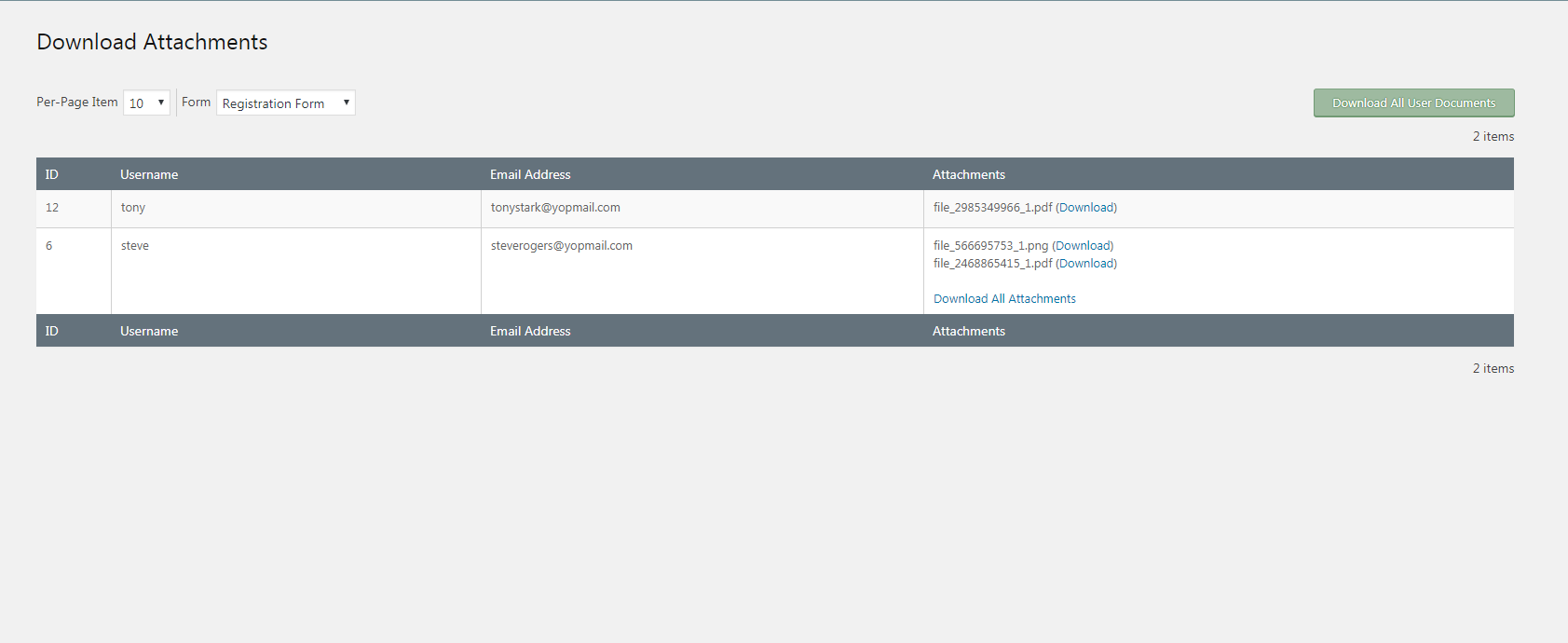
Task: Click Download All User Documents button
Action: click(x=1413, y=103)
